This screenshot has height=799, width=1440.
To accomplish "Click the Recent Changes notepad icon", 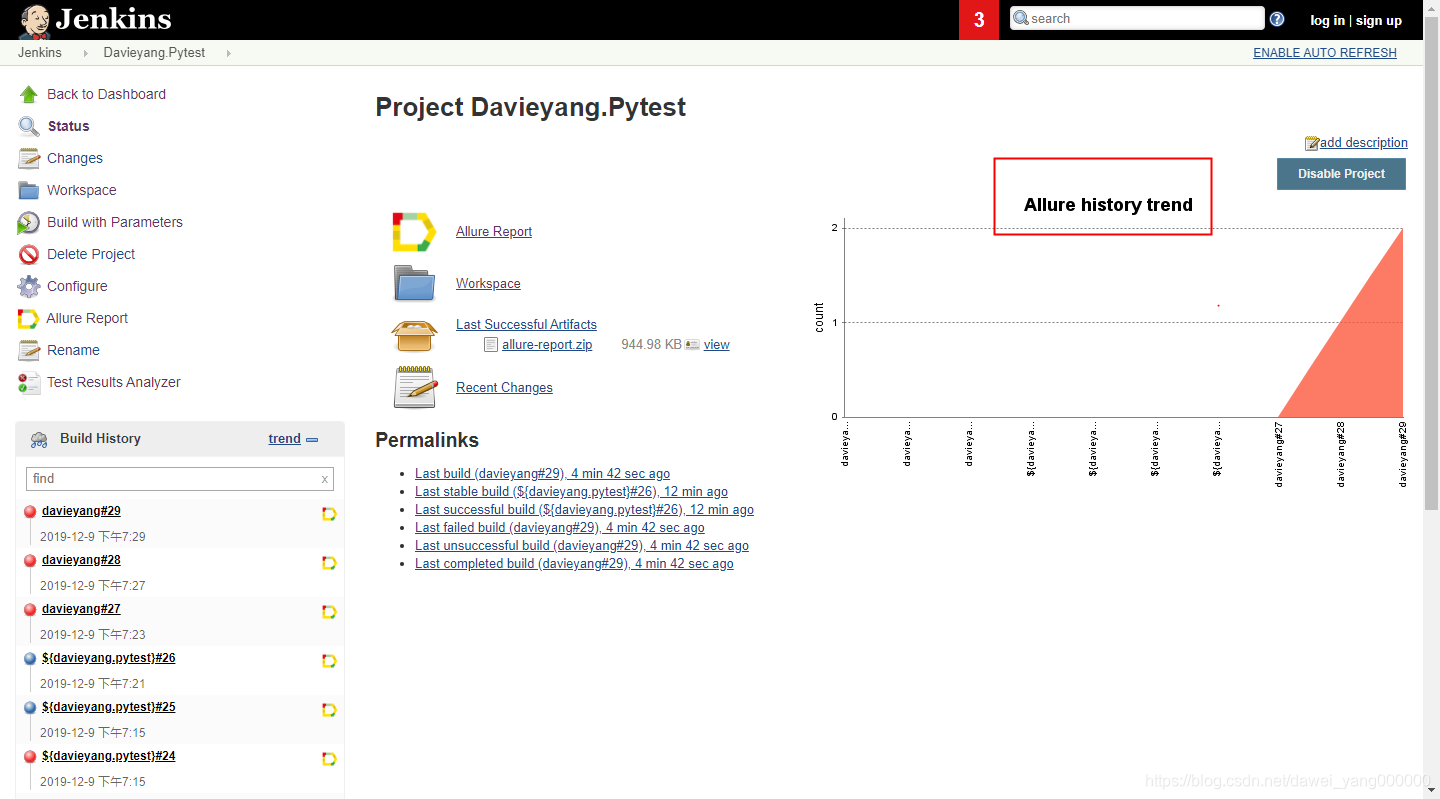I will [x=415, y=387].
